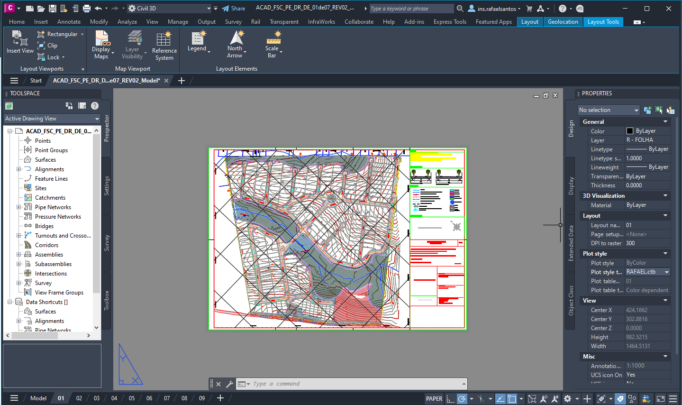Screen dimensions: 682x405
Task: Click the Insert View tool
Action: click(19, 44)
